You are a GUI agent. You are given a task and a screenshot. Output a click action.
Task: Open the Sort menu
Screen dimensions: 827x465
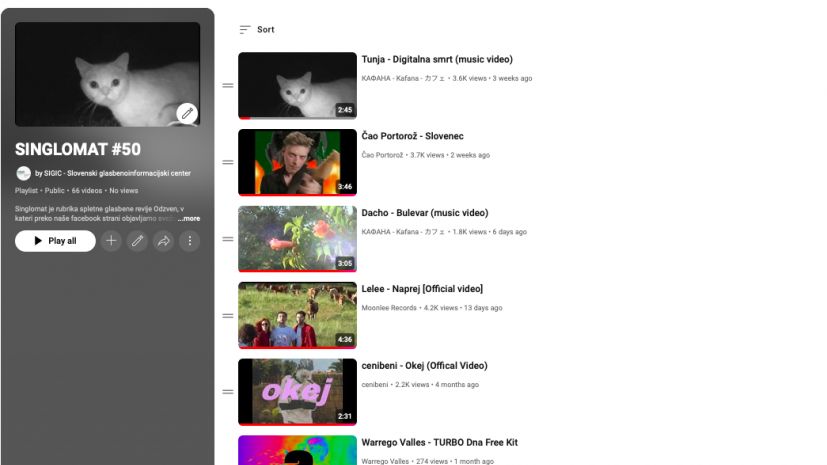tap(257, 30)
